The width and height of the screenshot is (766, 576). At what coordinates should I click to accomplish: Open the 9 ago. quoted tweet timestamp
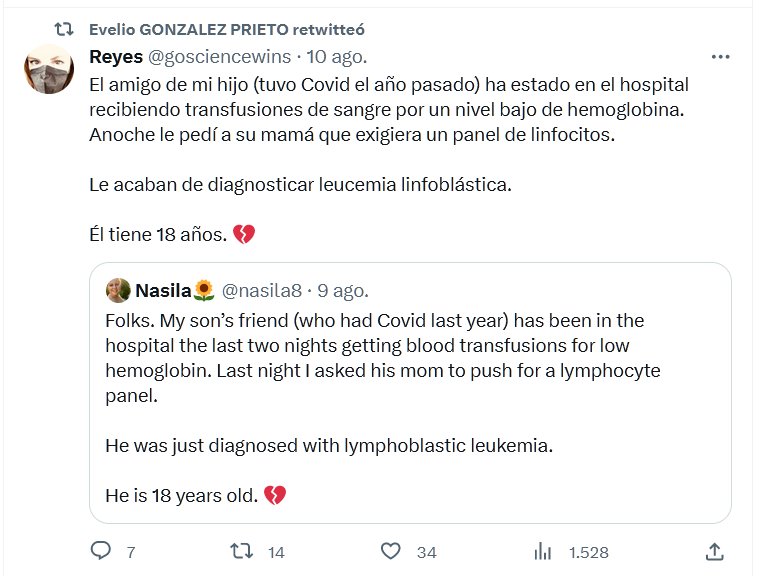(x=343, y=291)
